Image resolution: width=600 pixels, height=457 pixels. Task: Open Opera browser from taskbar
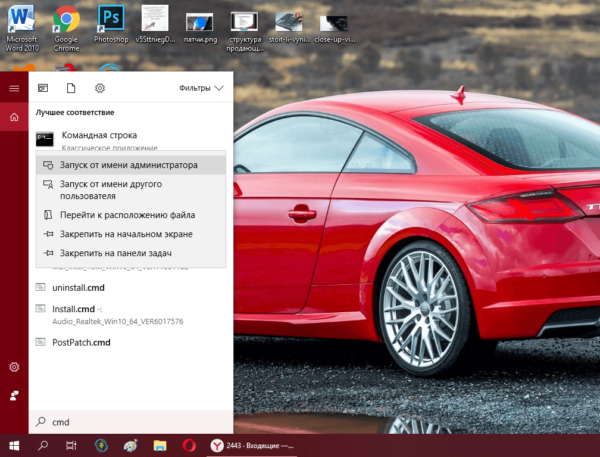coord(189,446)
